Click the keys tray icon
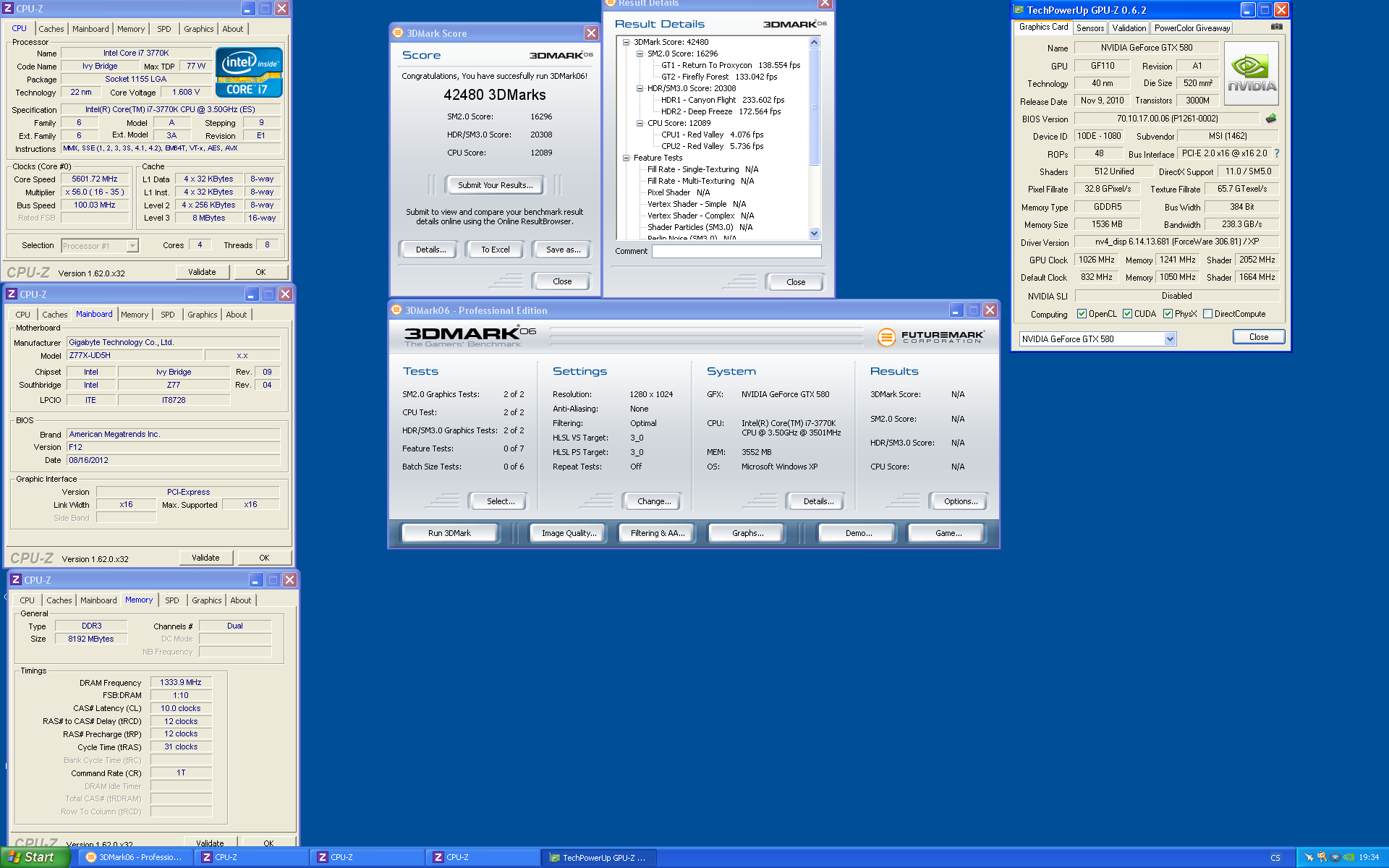Image resolution: width=1389 pixels, height=868 pixels. tap(1322, 857)
